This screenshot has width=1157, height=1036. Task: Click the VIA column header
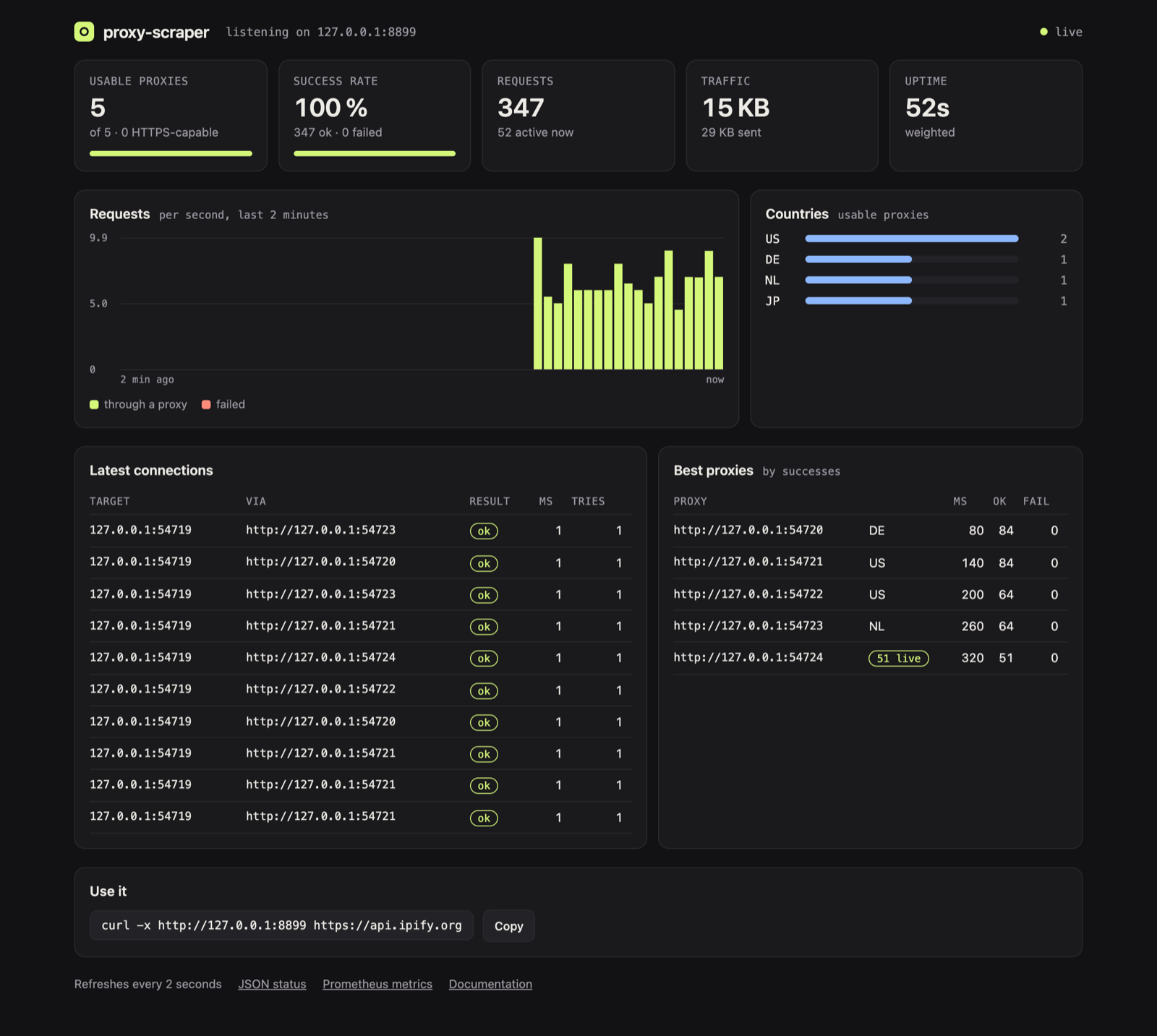coord(256,501)
